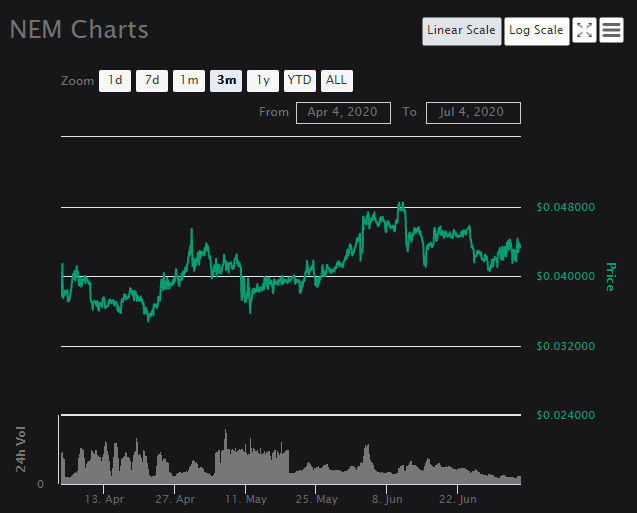Edit the To date Jul 4, 2020

(x=473, y=113)
